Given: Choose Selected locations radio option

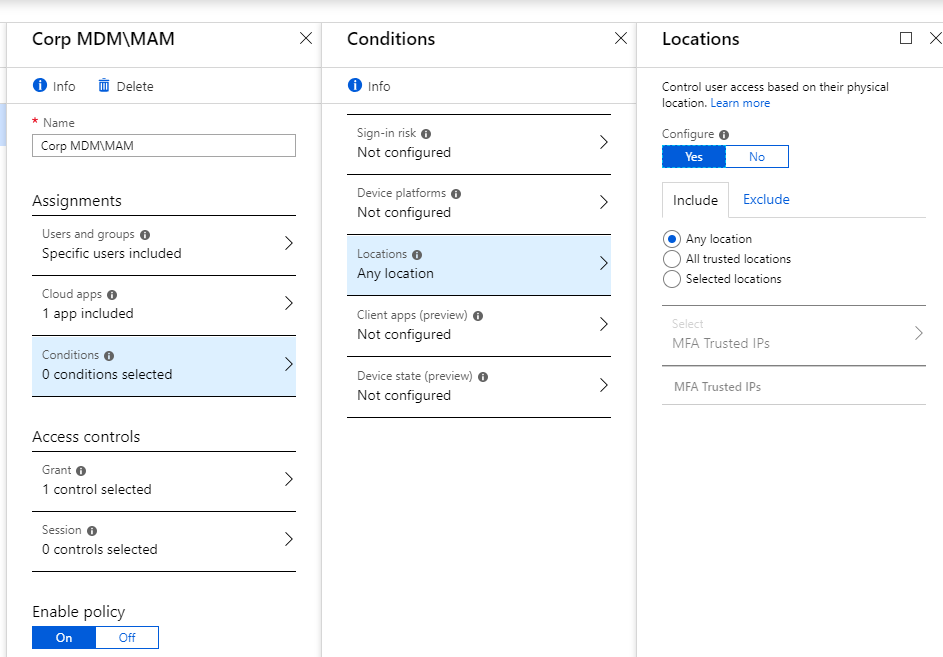Looking at the screenshot, I should tap(672, 279).
